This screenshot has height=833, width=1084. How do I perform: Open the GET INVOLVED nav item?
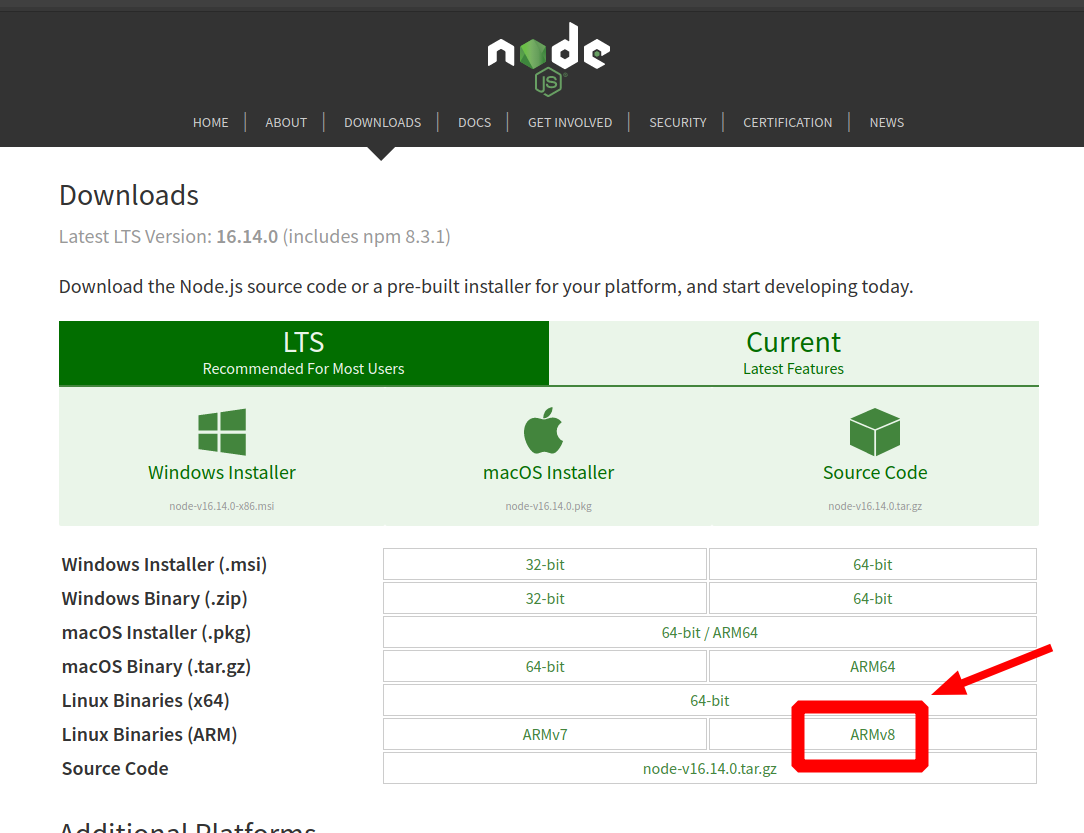click(x=570, y=122)
